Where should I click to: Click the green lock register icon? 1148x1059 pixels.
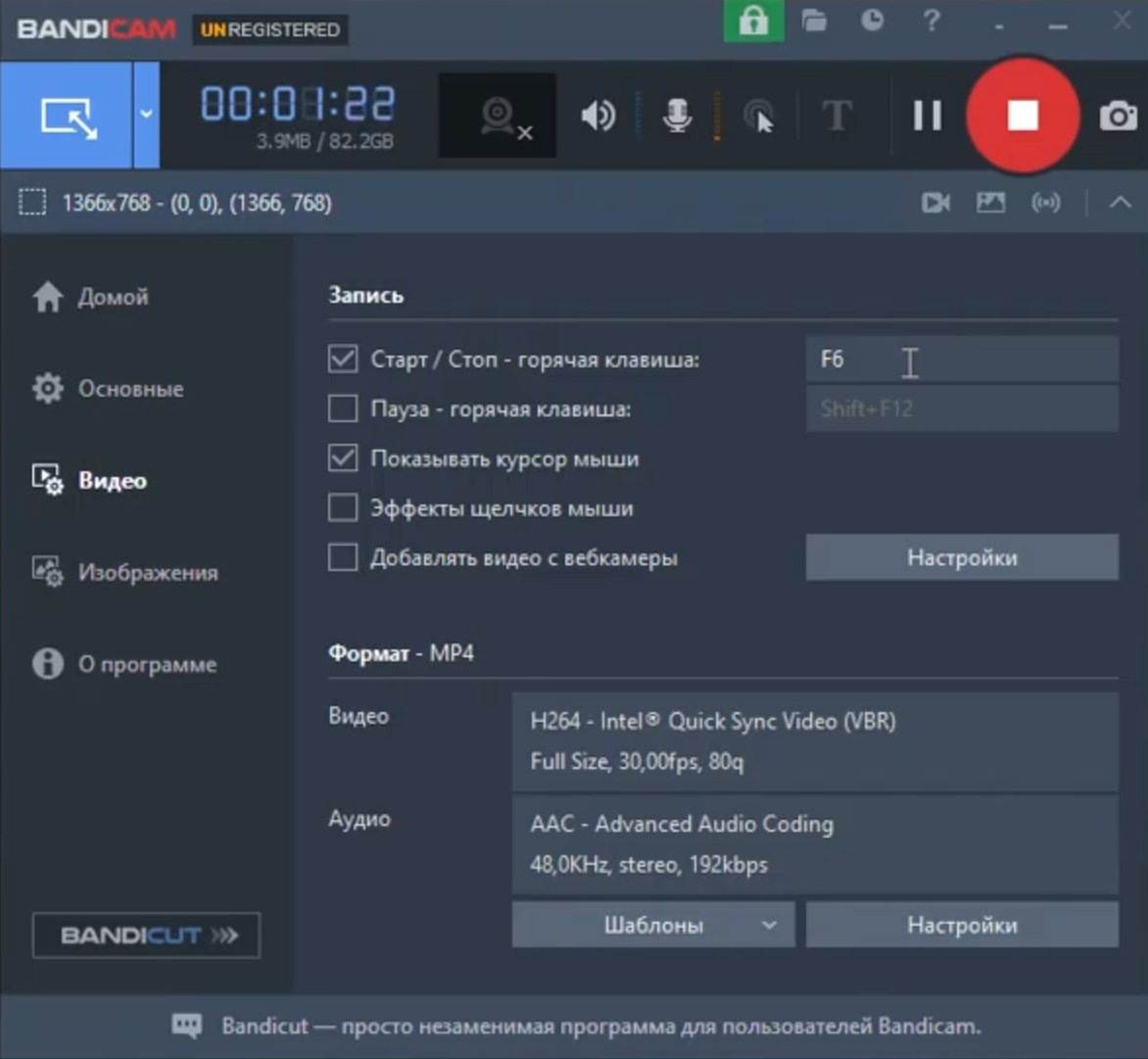(x=753, y=22)
